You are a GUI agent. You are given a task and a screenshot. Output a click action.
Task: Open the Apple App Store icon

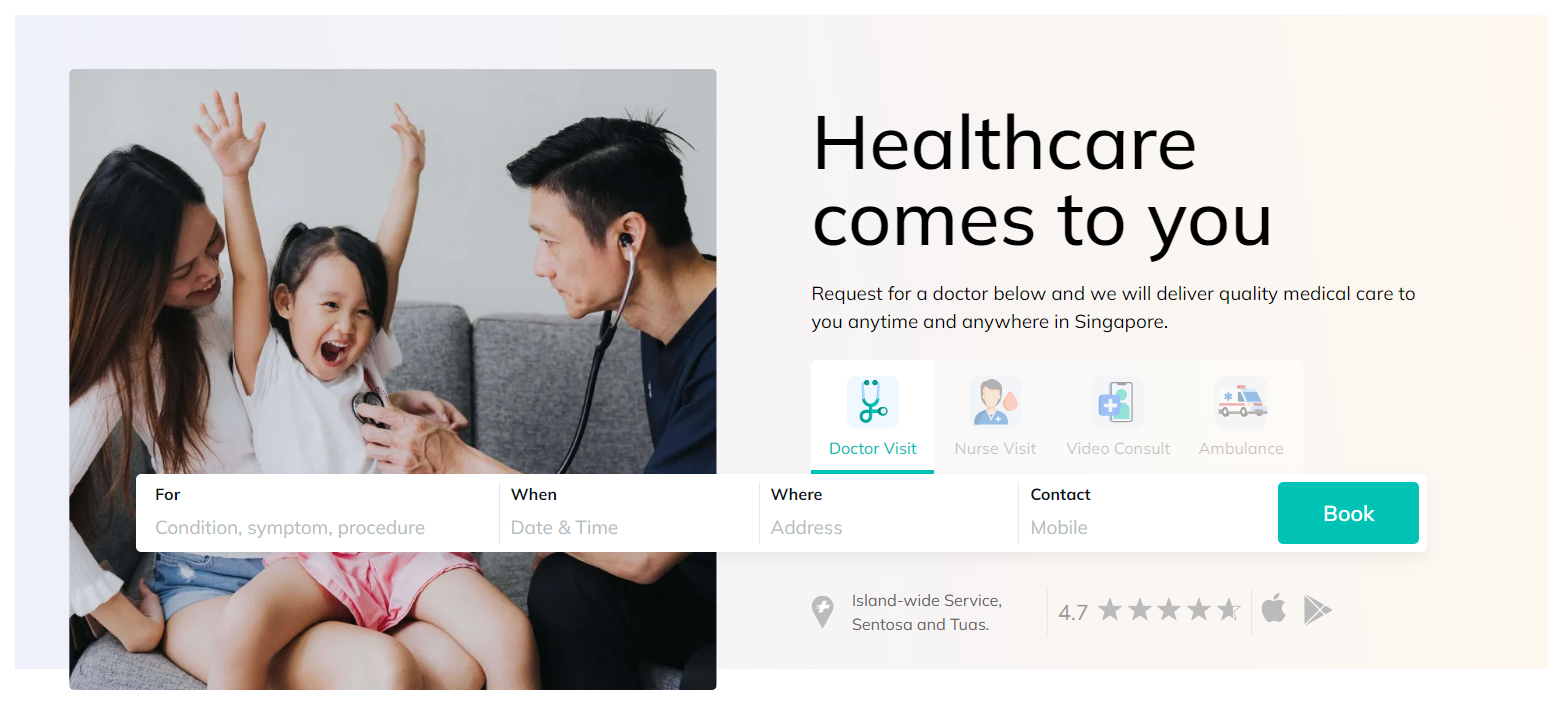pyautogui.click(x=1273, y=609)
